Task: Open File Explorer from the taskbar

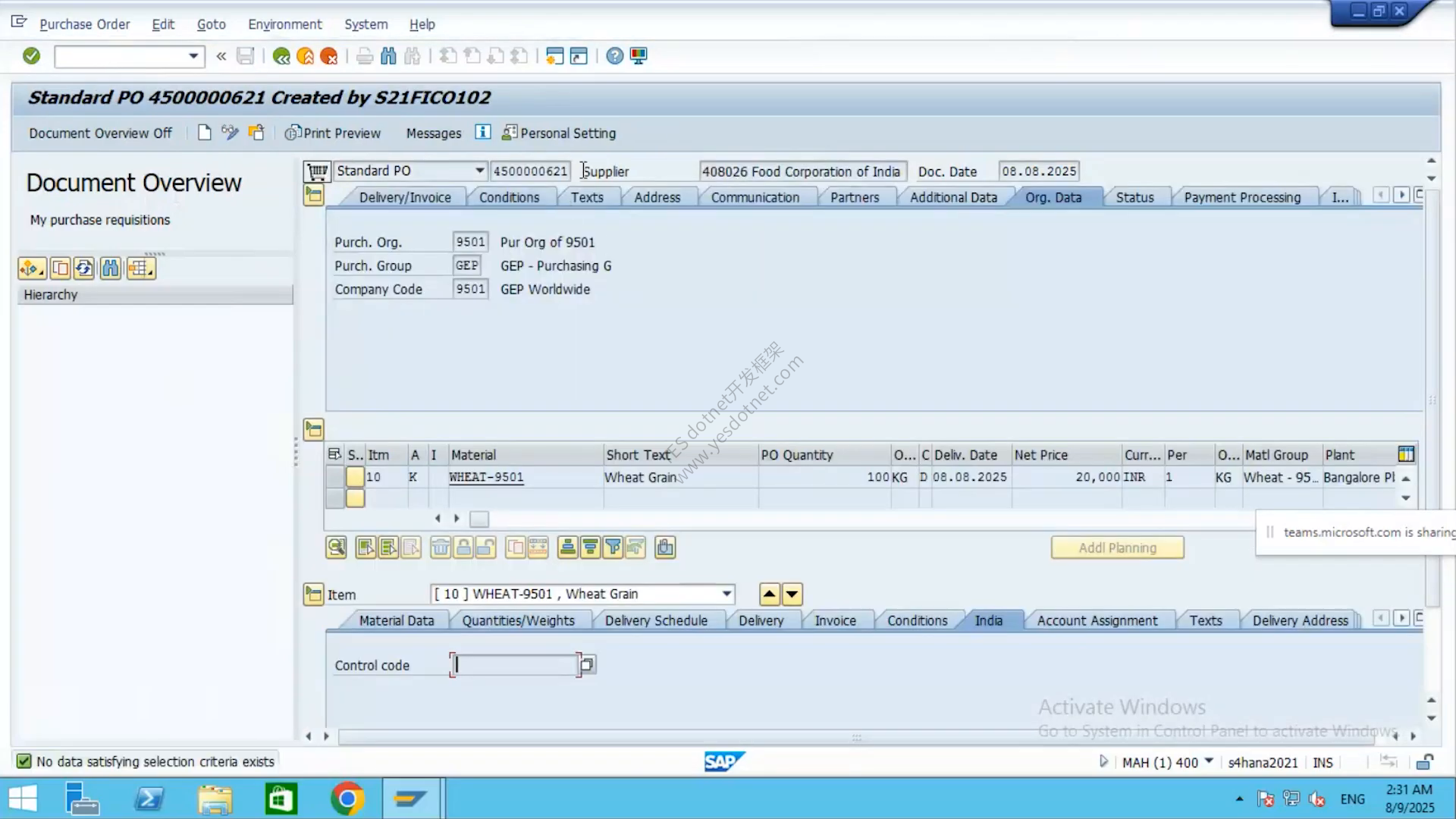Action: 215,799
